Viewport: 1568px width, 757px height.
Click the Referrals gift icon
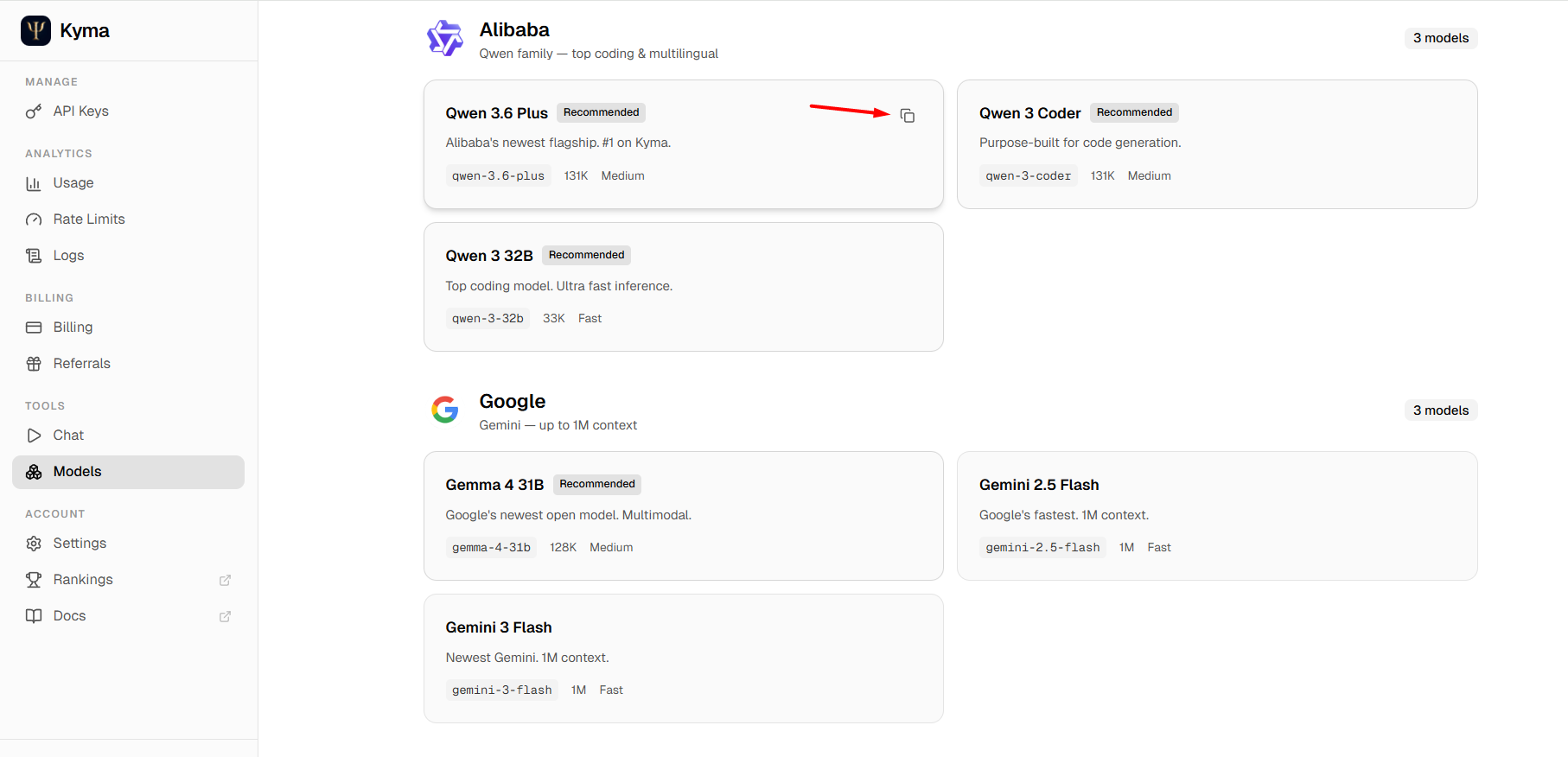click(x=34, y=364)
